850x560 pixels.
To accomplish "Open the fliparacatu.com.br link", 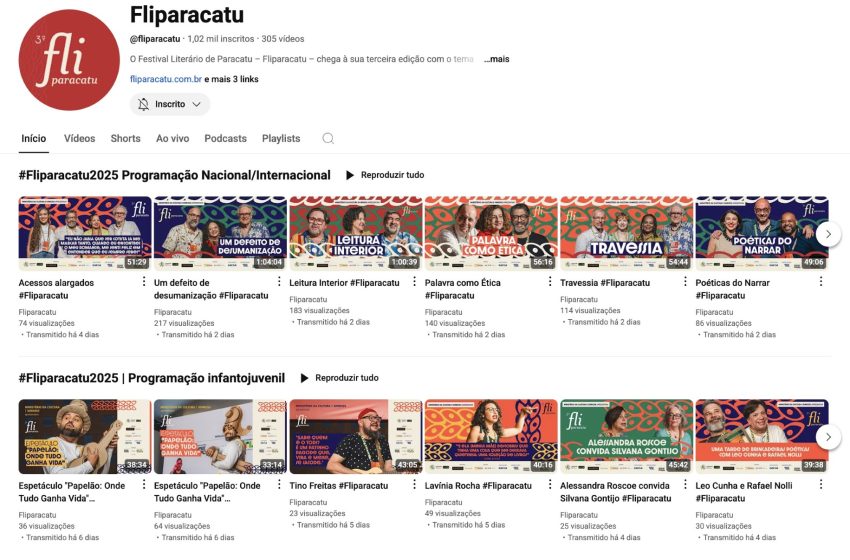I will click(166, 79).
